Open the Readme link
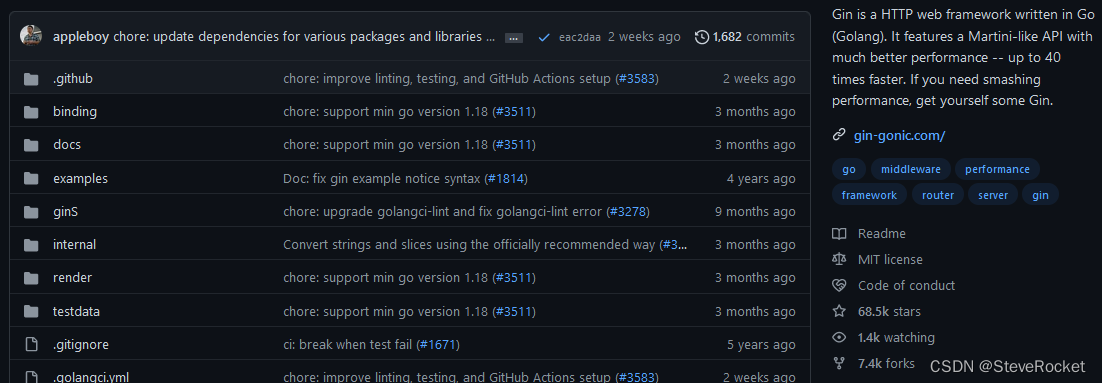1102x383 pixels. click(881, 233)
